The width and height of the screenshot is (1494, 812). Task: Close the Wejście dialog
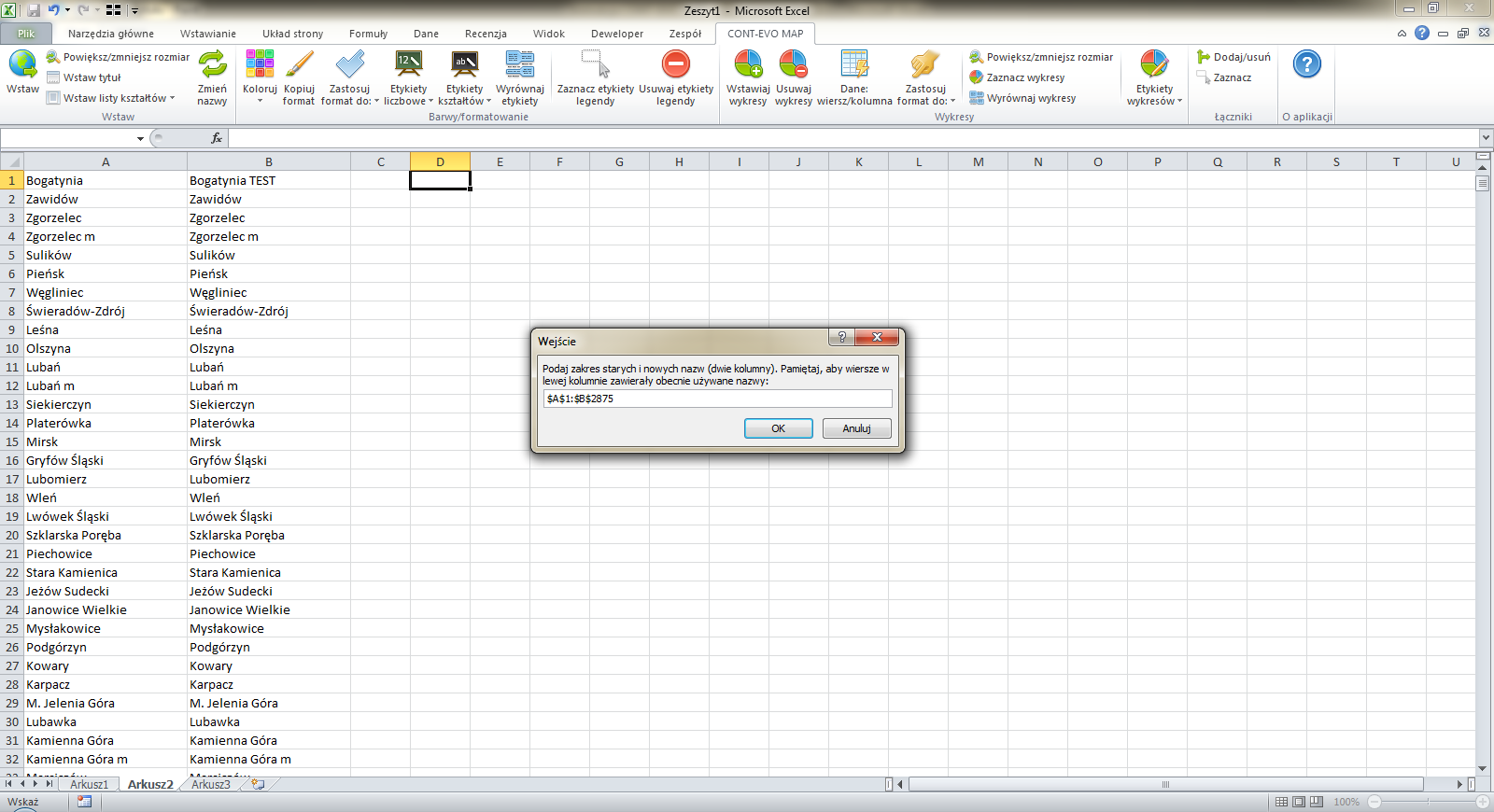click(877, 337)
